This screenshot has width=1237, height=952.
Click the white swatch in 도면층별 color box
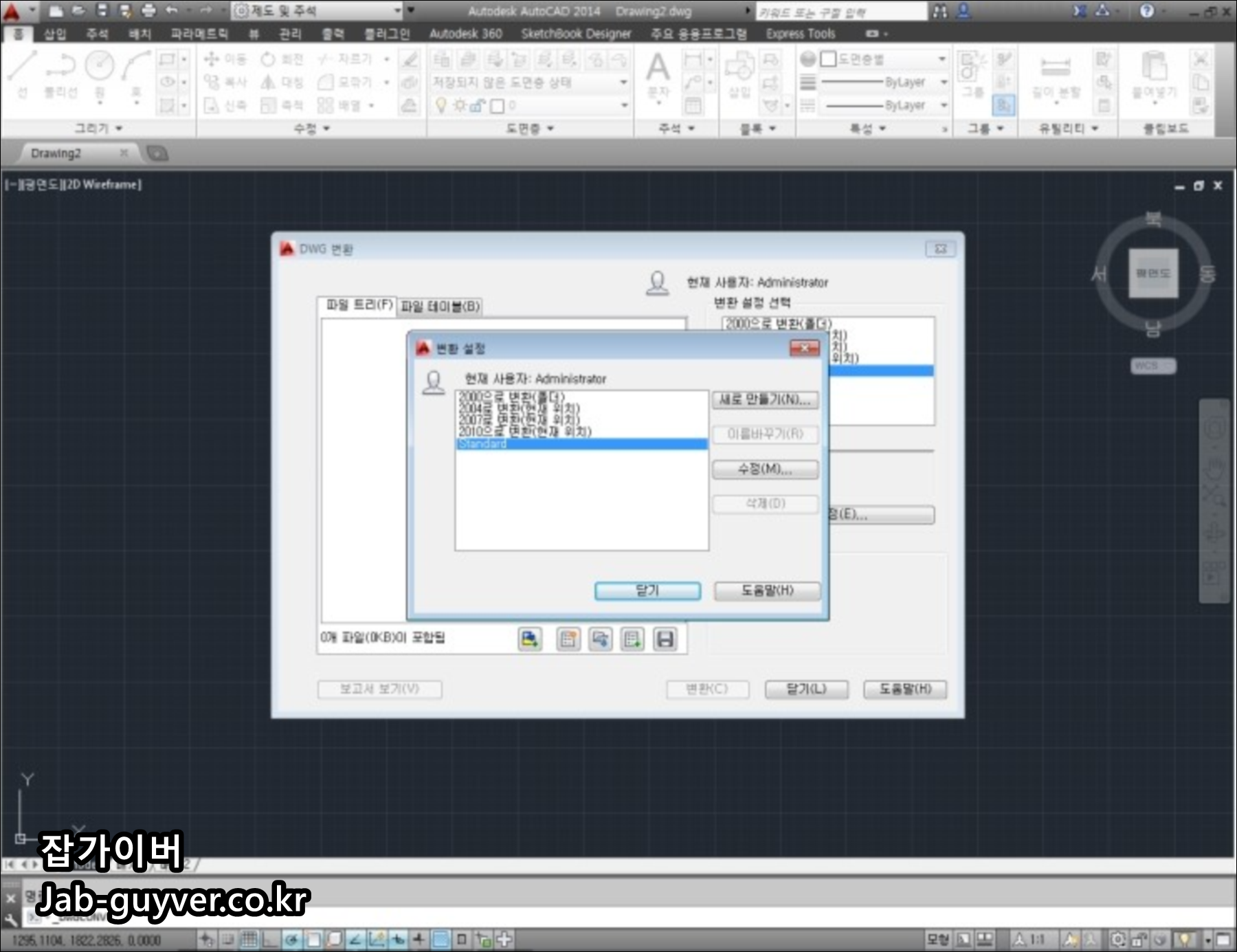click(829, 60)
